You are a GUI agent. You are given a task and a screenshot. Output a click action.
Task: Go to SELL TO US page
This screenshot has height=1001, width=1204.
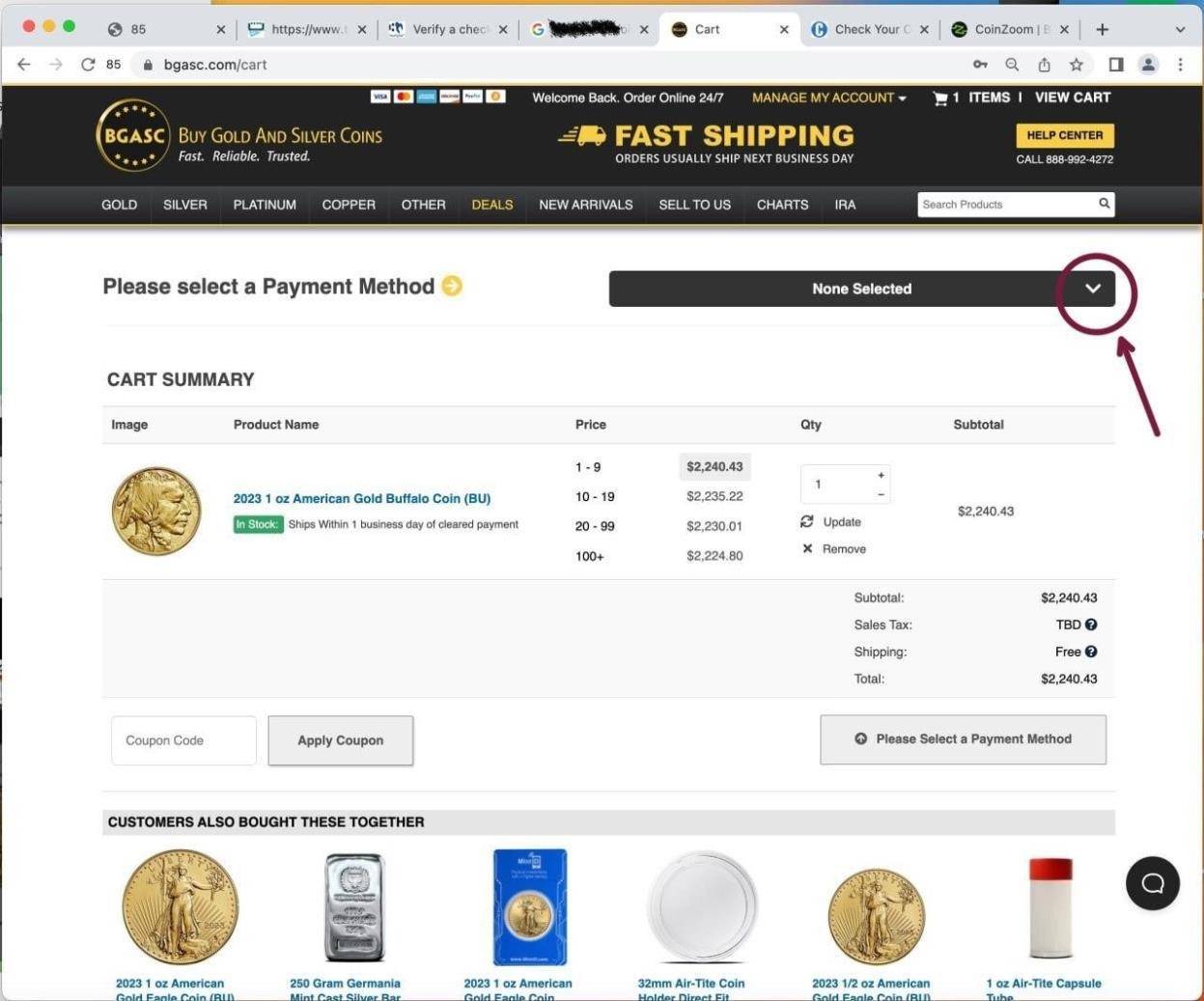695,205
